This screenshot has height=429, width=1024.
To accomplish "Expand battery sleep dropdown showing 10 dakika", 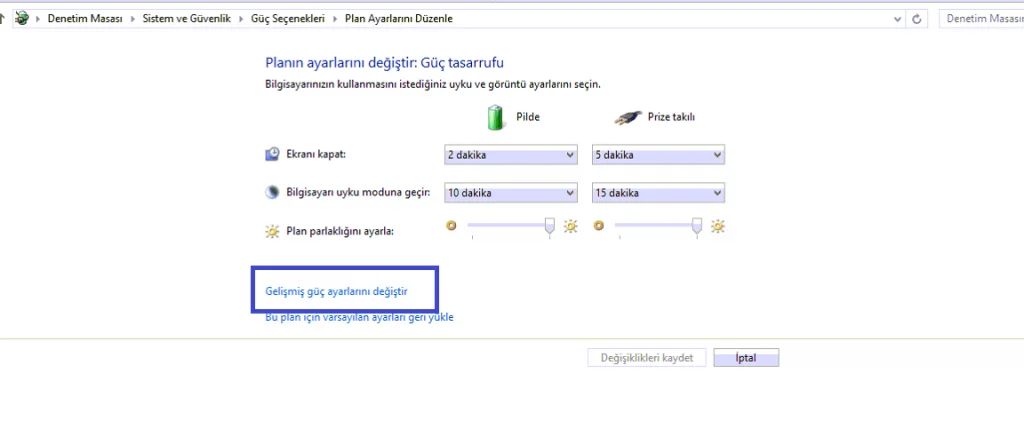I will click(510, 193).
